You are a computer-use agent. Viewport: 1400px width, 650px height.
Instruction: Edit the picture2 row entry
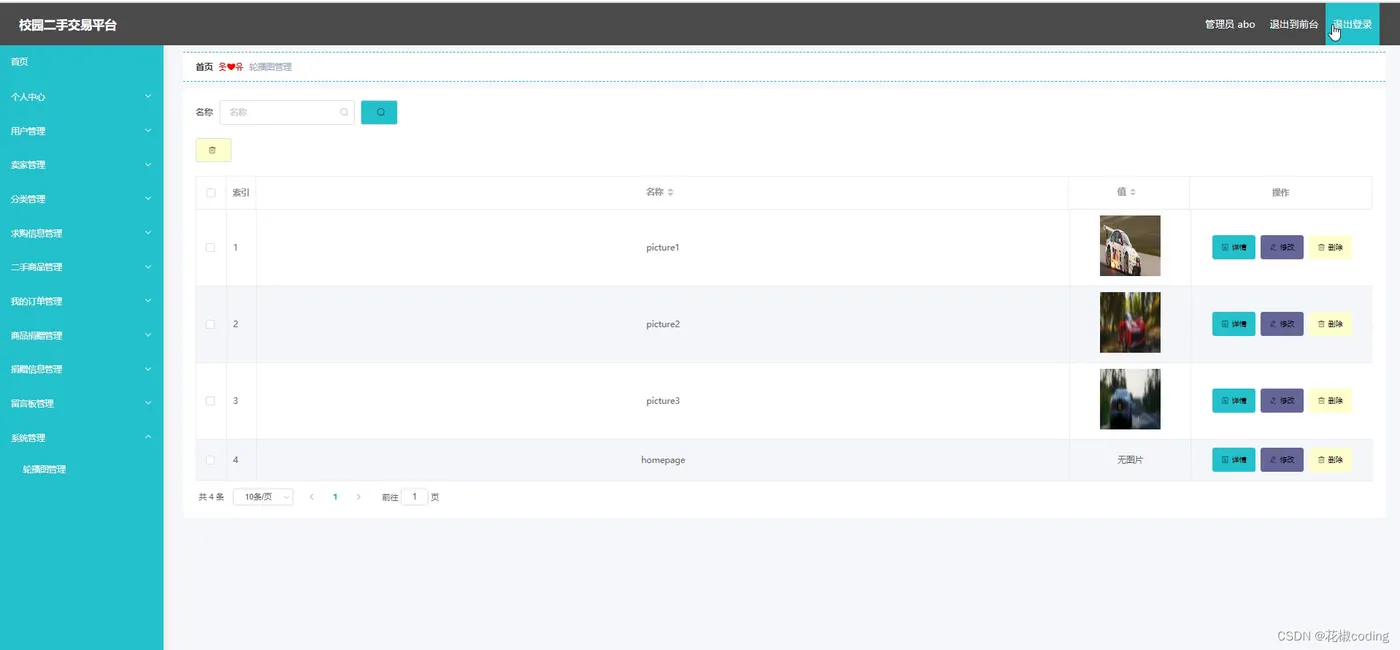[x=1282, y=324]
